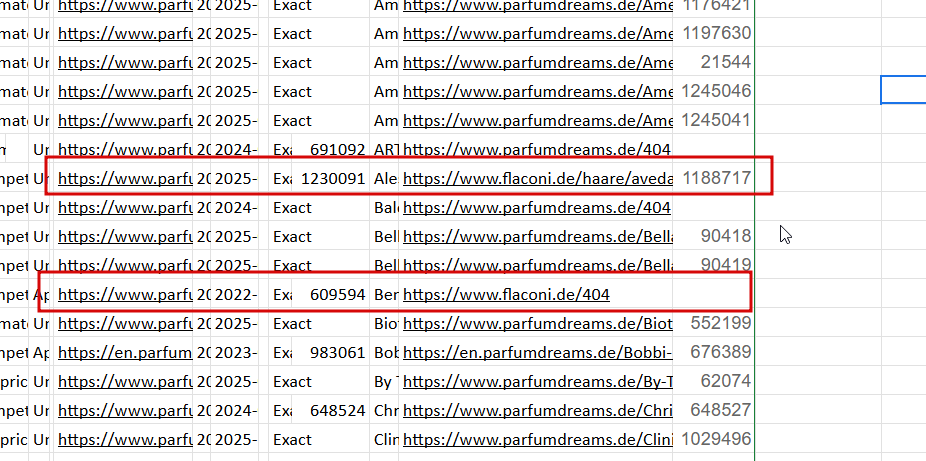Open the parfumdreams.de/Bella link beside 90418
The height and width of the screenshot is (461, 926).
tap(537, 237)
